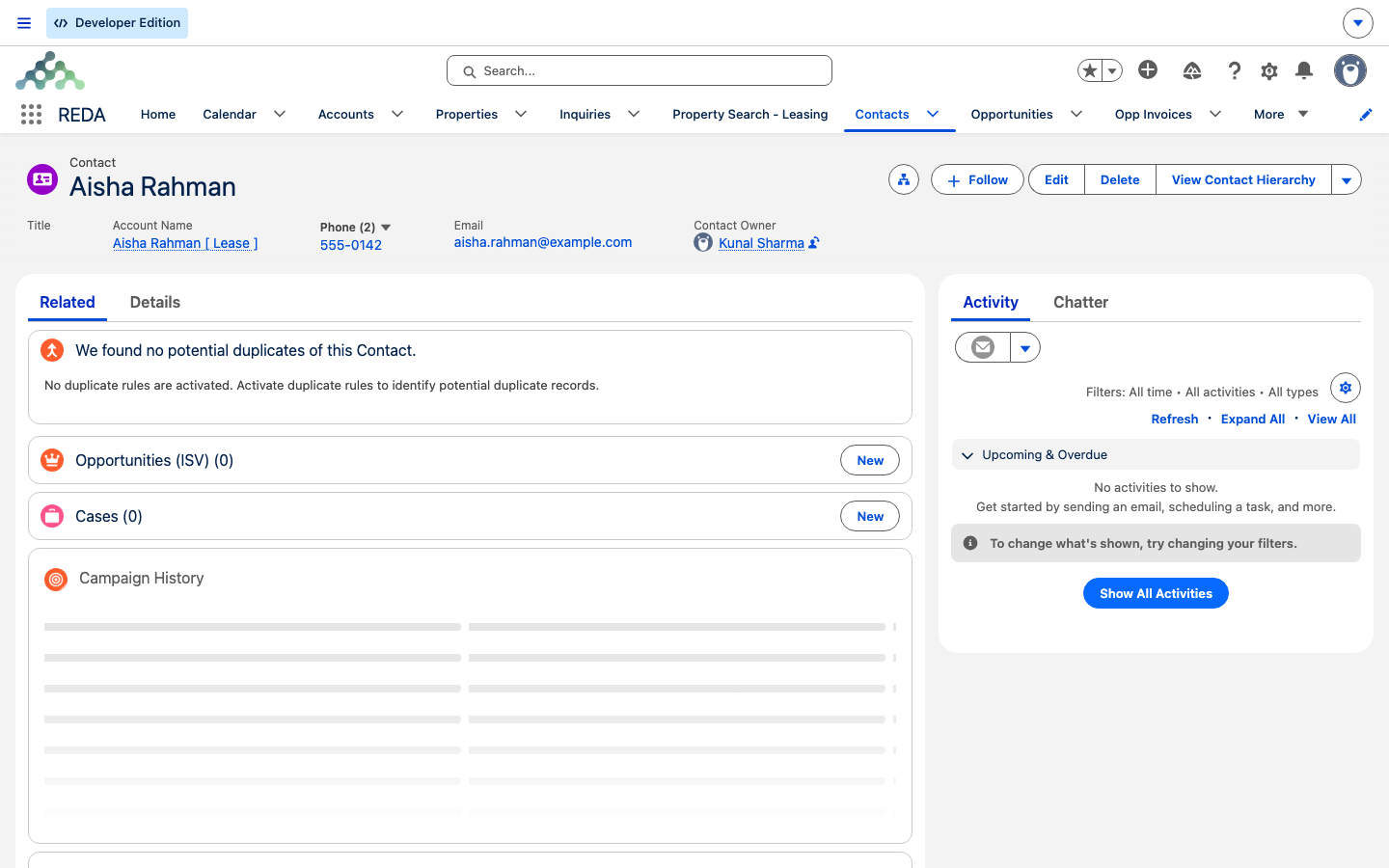
Task: Click the contact hierarchy icon button
Action: (x=904, y=179)
